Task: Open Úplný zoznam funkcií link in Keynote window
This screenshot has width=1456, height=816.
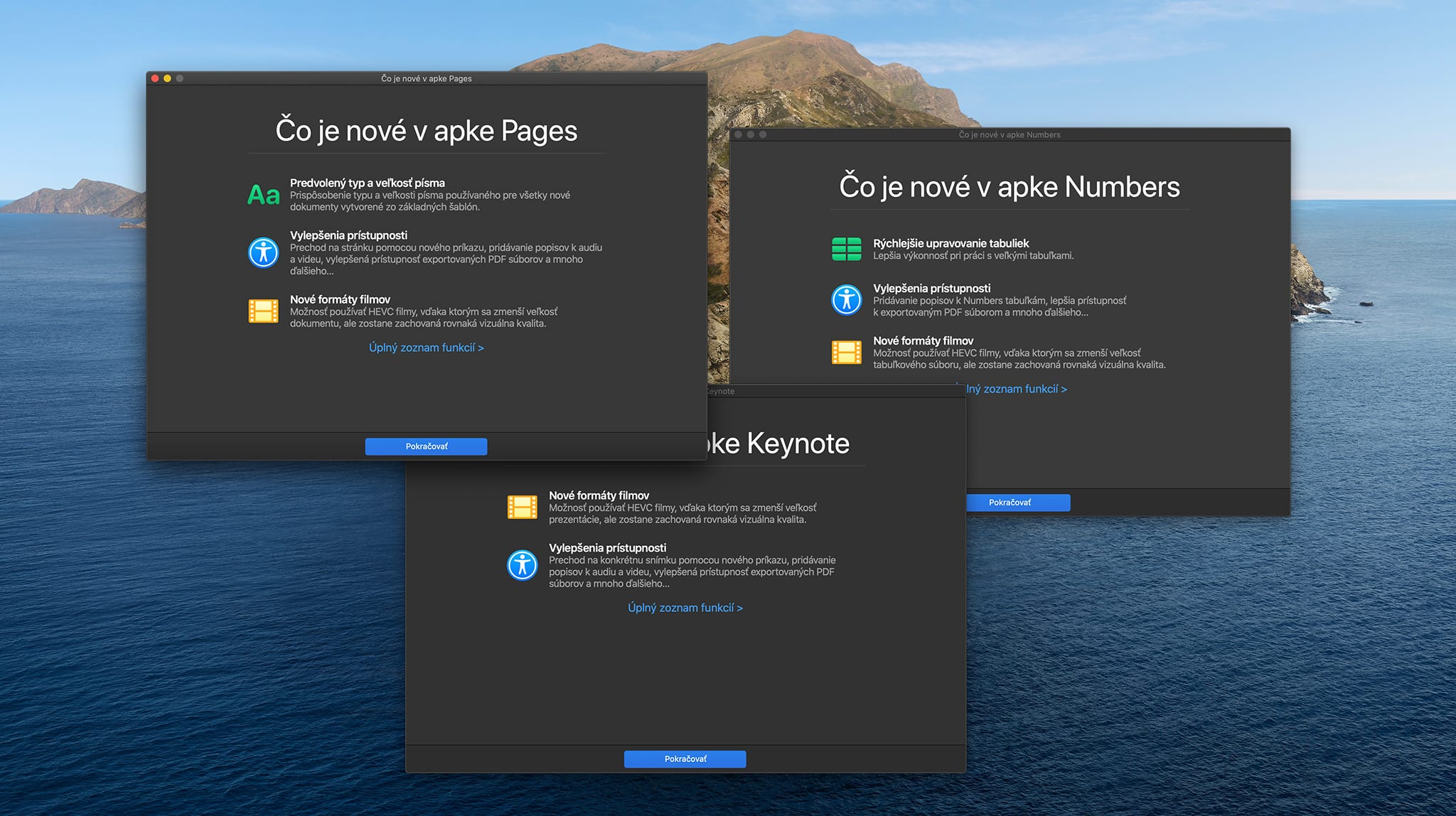Action: 685,608
